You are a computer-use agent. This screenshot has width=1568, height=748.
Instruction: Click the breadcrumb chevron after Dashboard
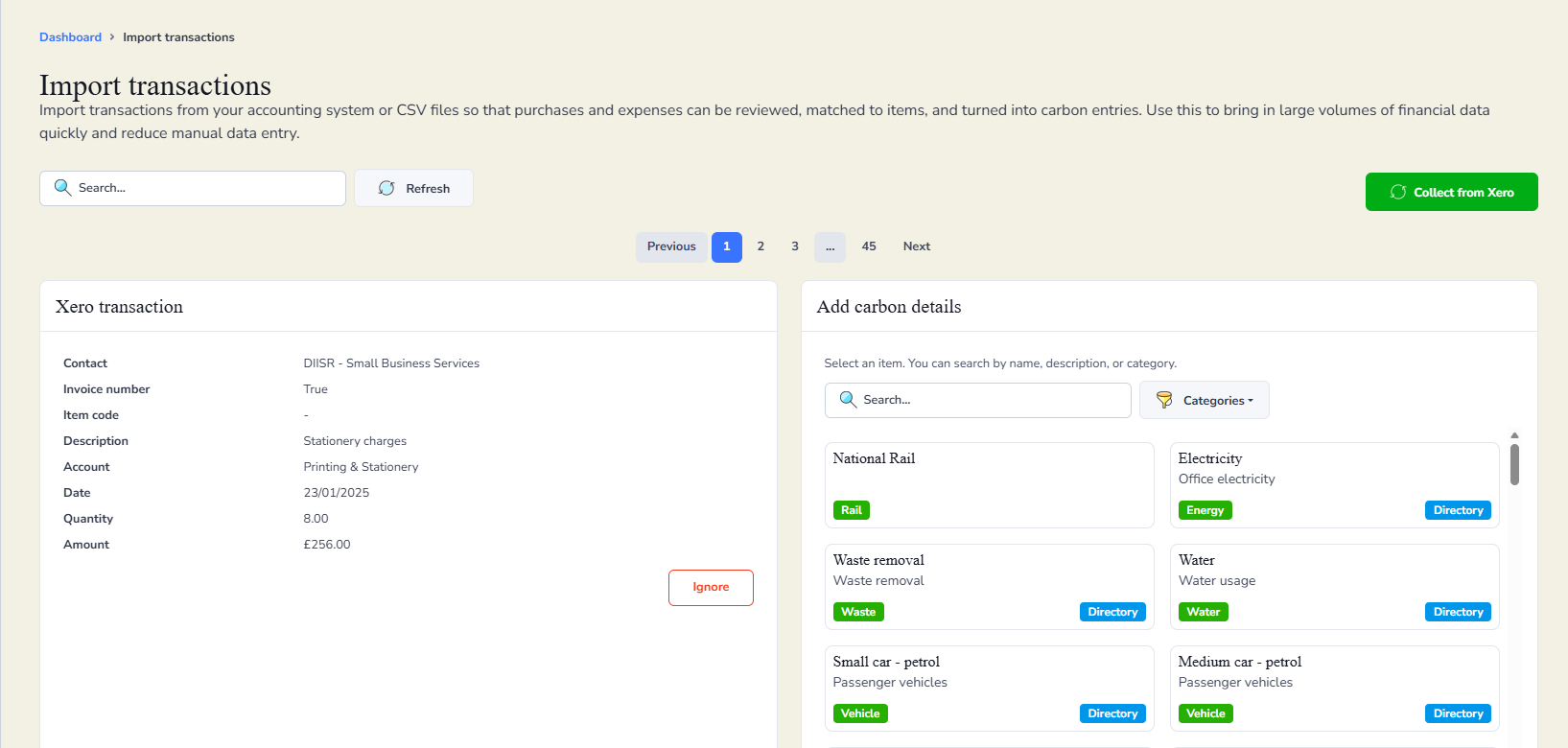(112, 37)
